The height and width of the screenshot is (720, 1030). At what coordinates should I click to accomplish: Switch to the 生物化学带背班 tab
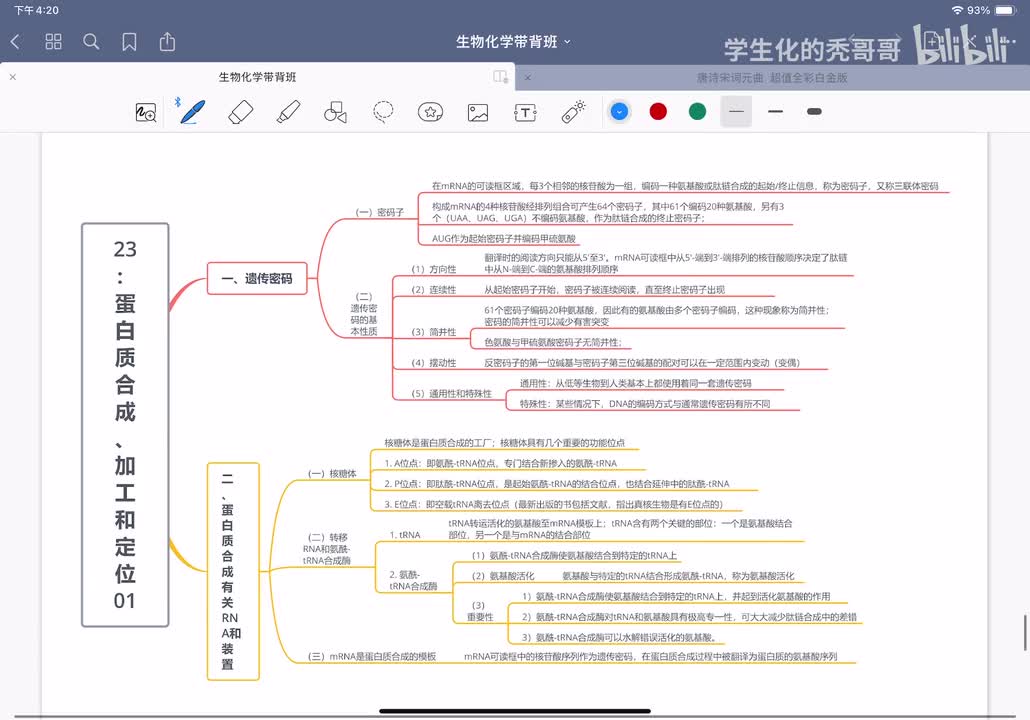[258, 77]
